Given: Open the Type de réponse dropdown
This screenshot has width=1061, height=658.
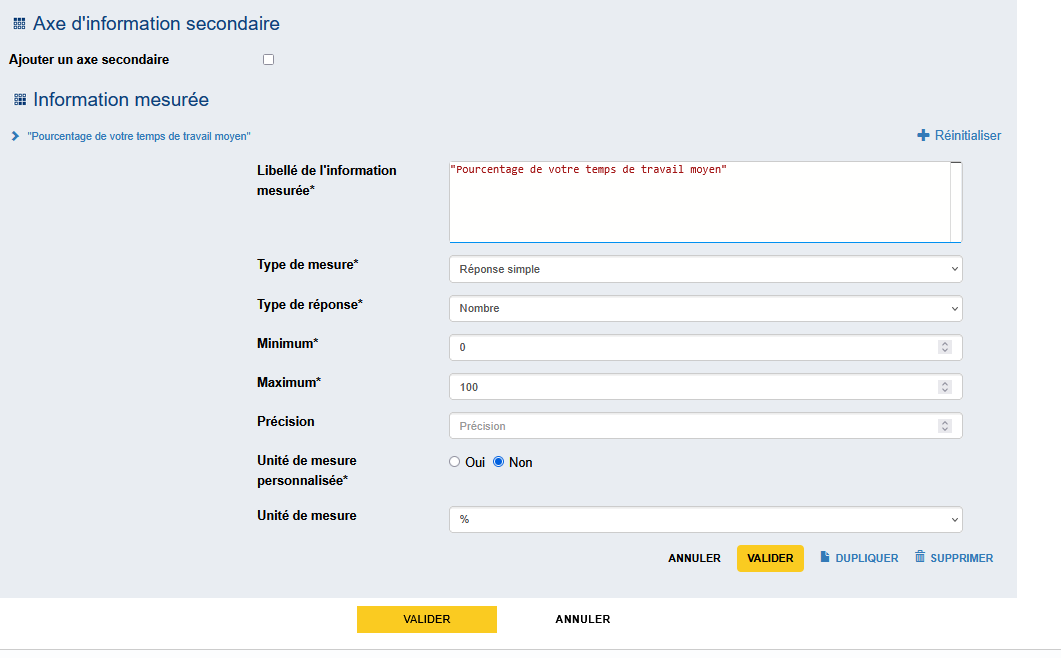Looking at the screenshot, I should click(705, 308).
